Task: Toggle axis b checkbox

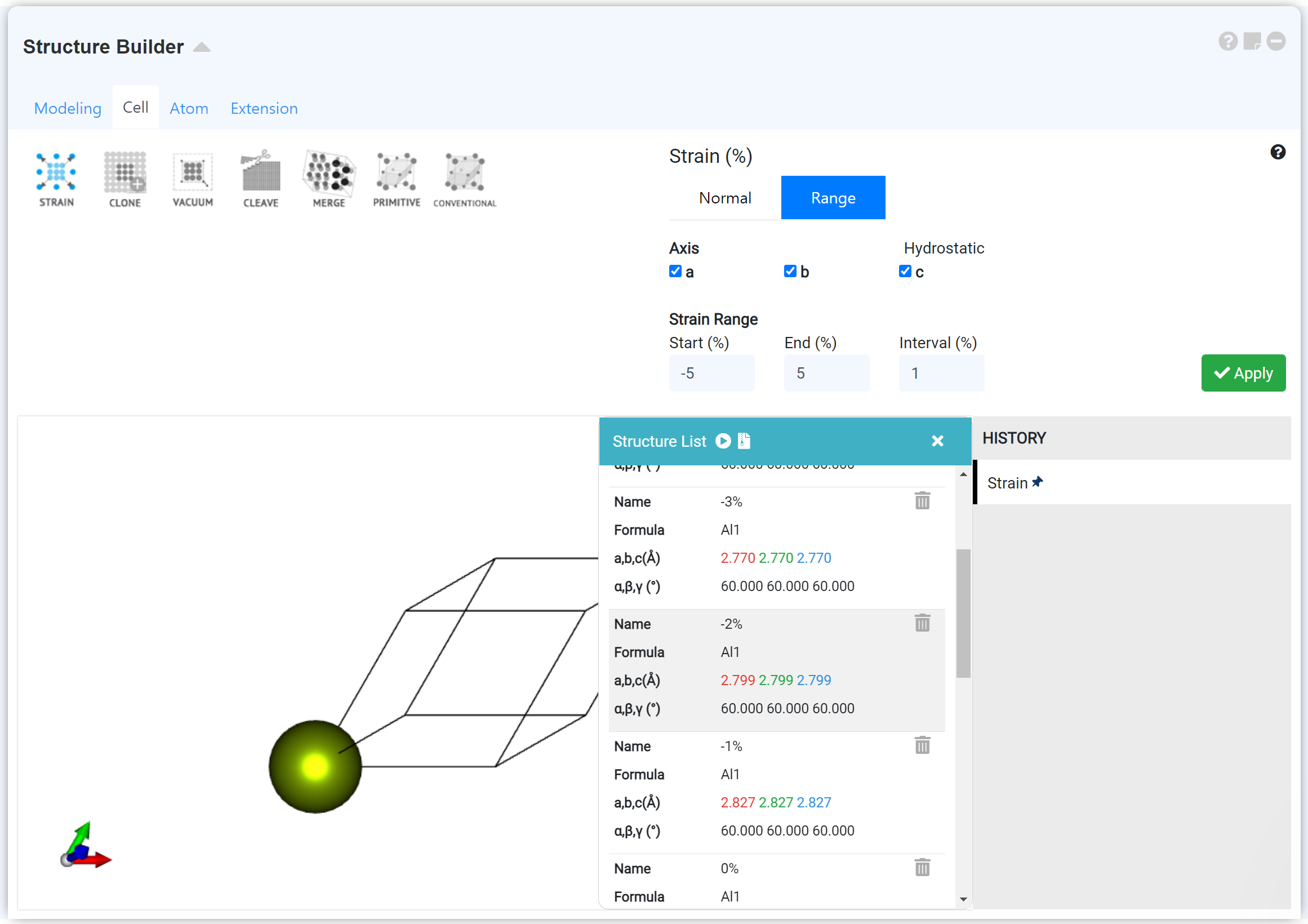Action: click(x=790, y=271)
